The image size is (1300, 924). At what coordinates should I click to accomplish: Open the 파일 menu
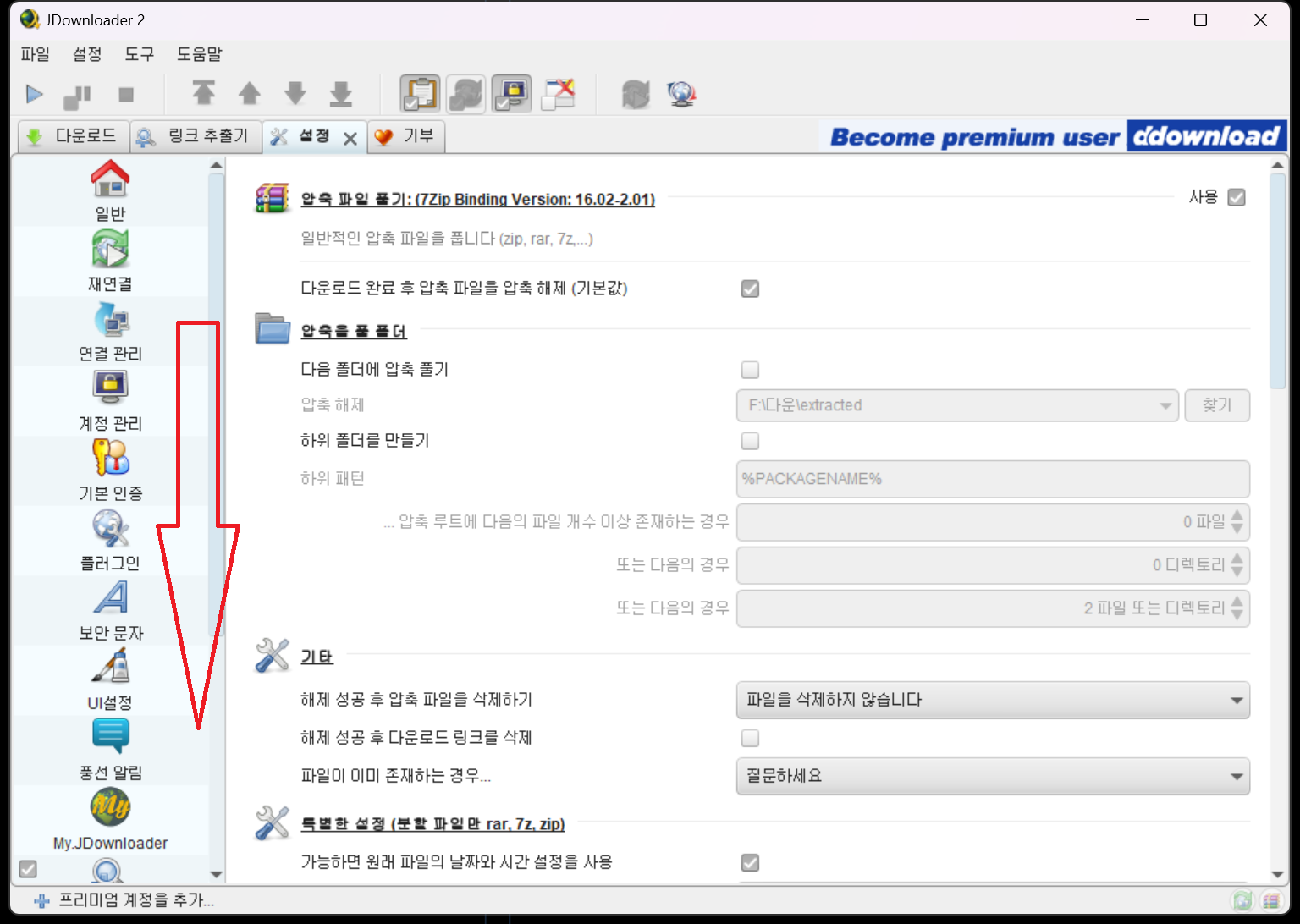[36, 54]
